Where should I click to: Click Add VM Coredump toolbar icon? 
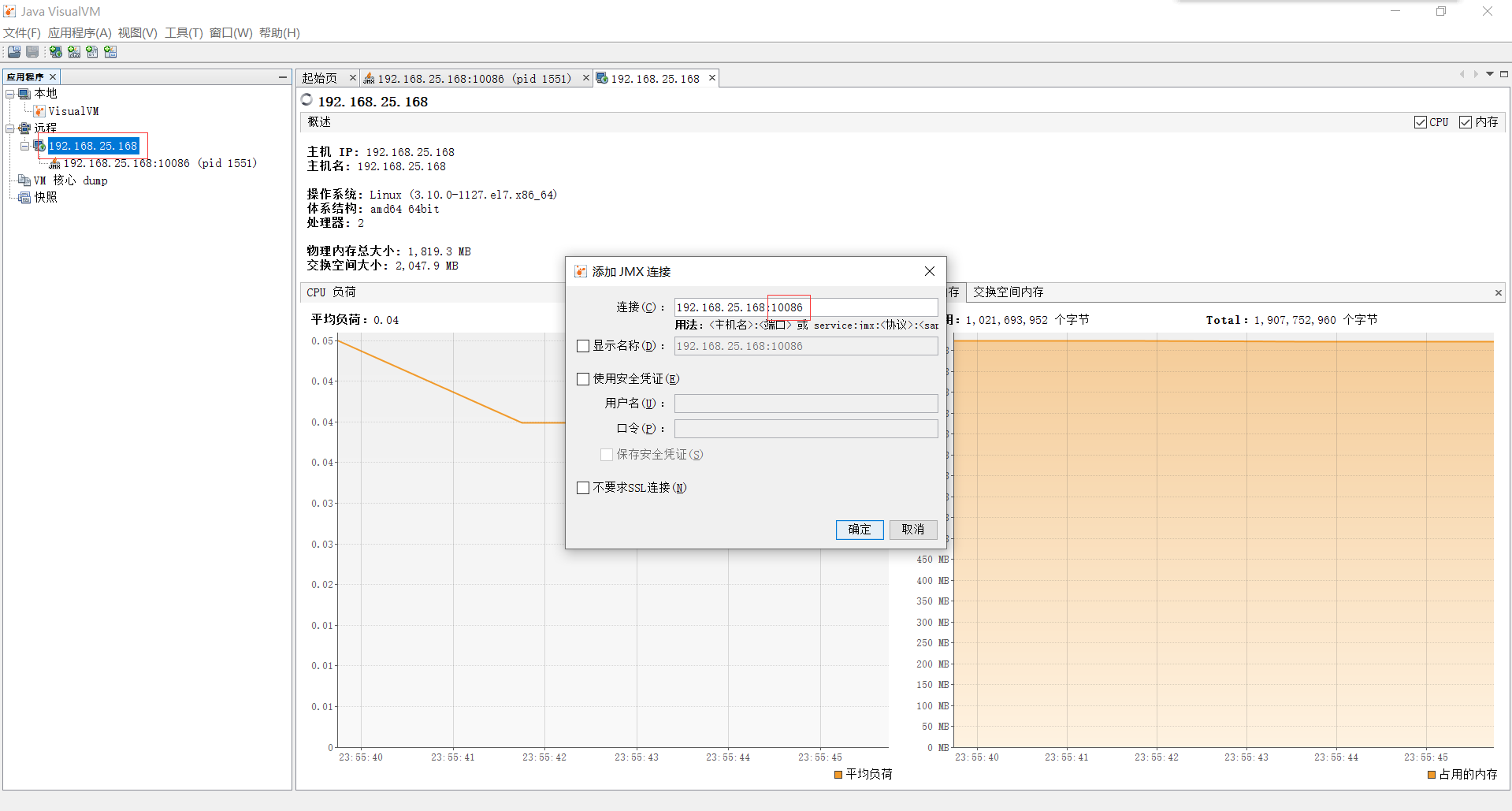(92, 52)
